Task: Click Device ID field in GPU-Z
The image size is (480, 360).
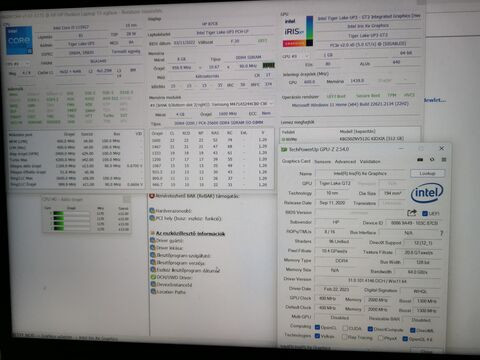Action: click(414, 223)
